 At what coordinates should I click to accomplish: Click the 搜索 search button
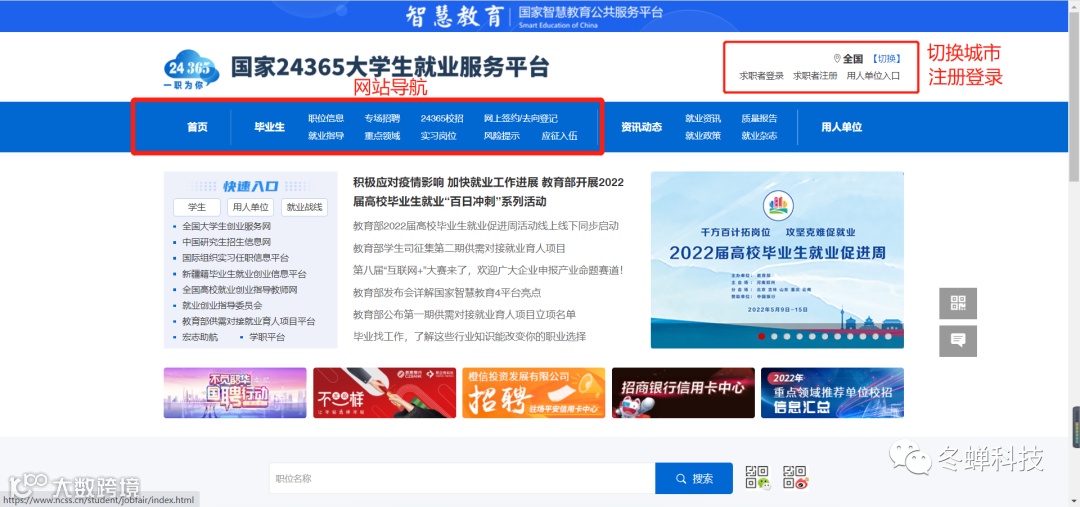coord(694,478)
